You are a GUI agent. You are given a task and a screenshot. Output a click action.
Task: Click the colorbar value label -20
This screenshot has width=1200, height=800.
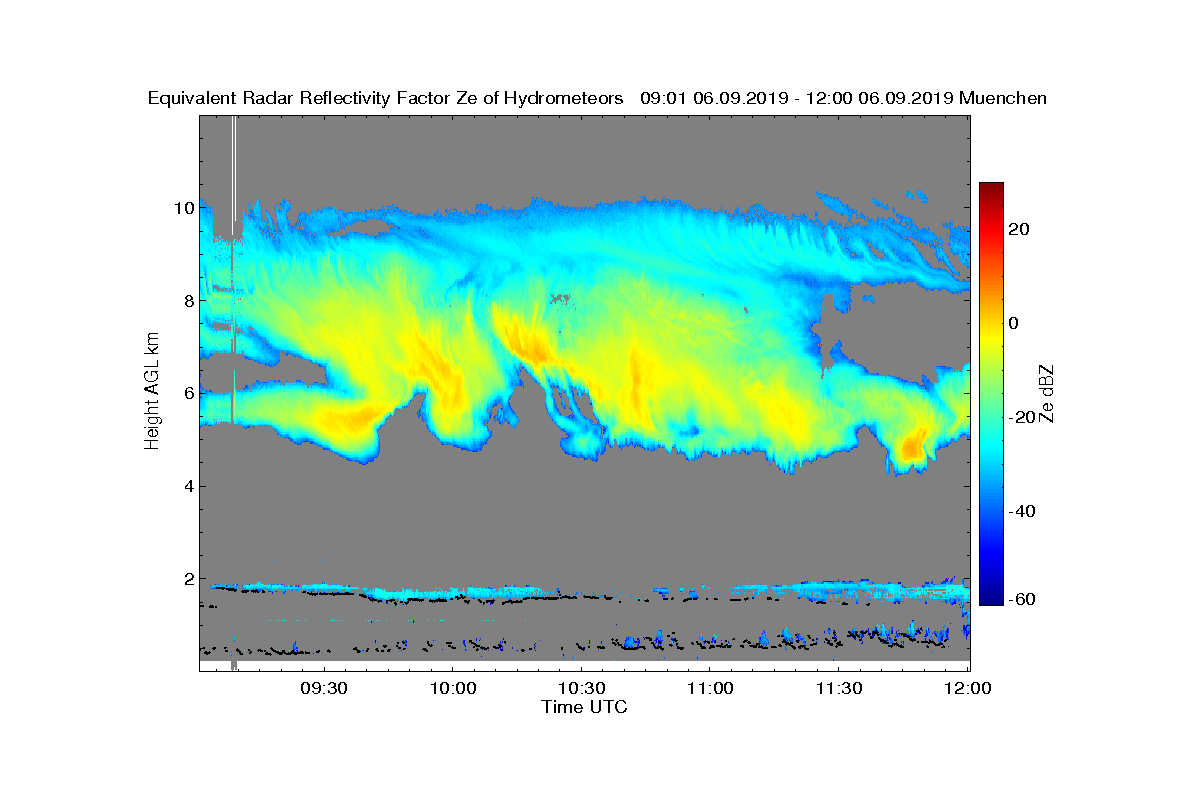click(1022, 417)
